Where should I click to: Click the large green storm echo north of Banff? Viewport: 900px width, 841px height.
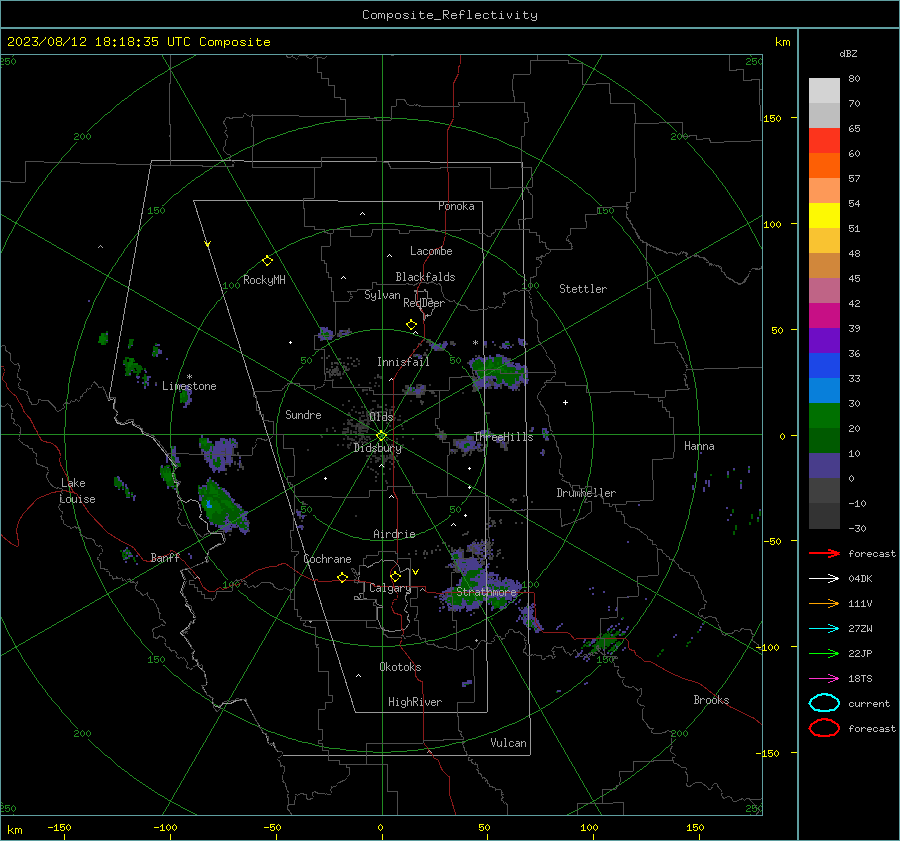[x=222, y=507]
